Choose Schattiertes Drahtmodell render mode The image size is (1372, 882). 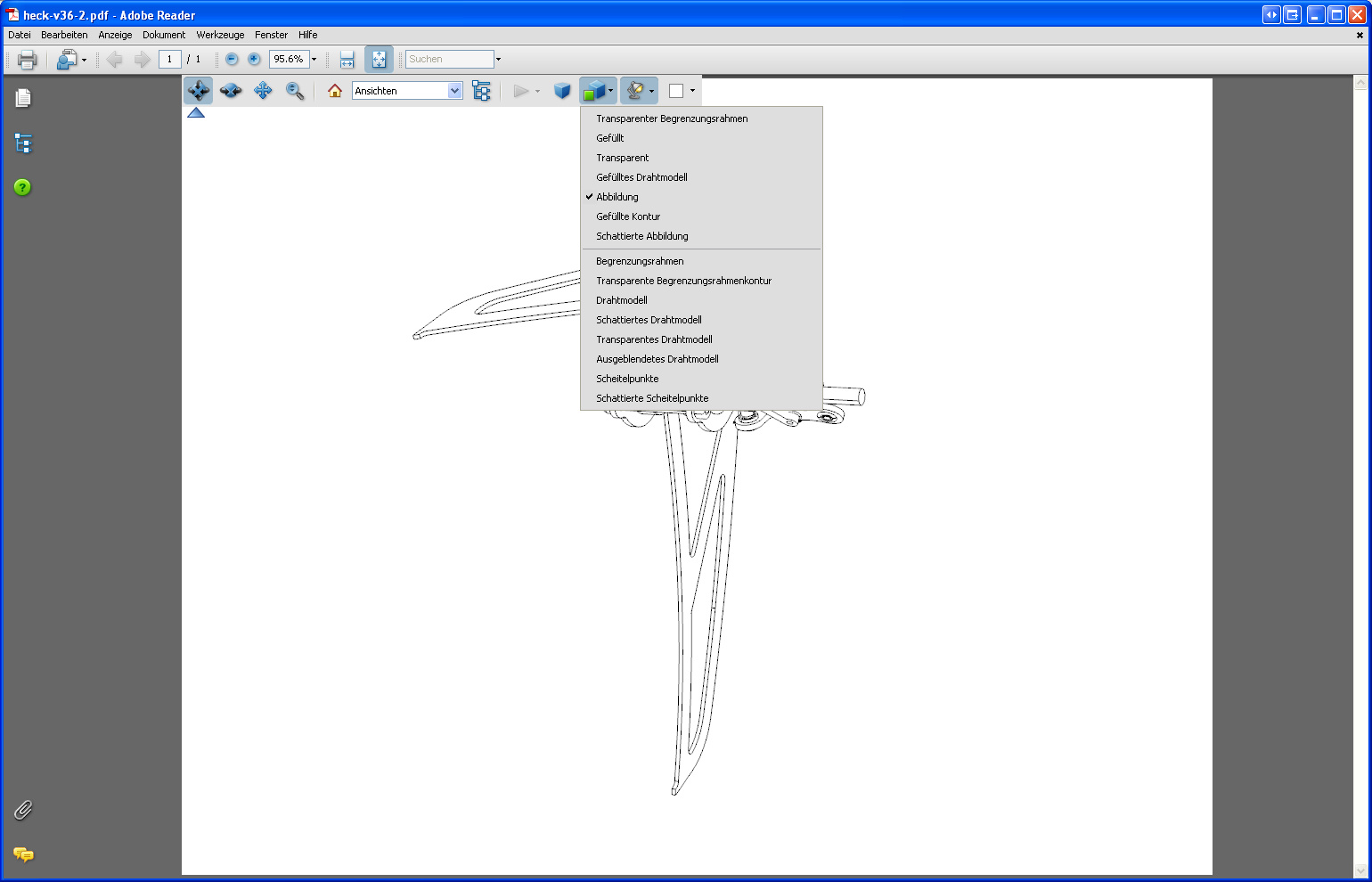click(x=701, y=320)
